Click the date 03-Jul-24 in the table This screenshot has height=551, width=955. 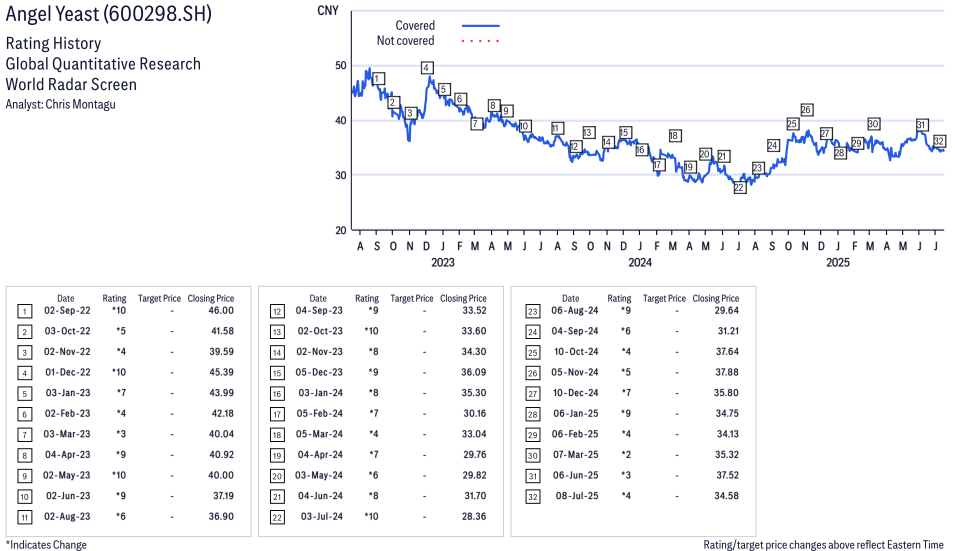[322, 516]
